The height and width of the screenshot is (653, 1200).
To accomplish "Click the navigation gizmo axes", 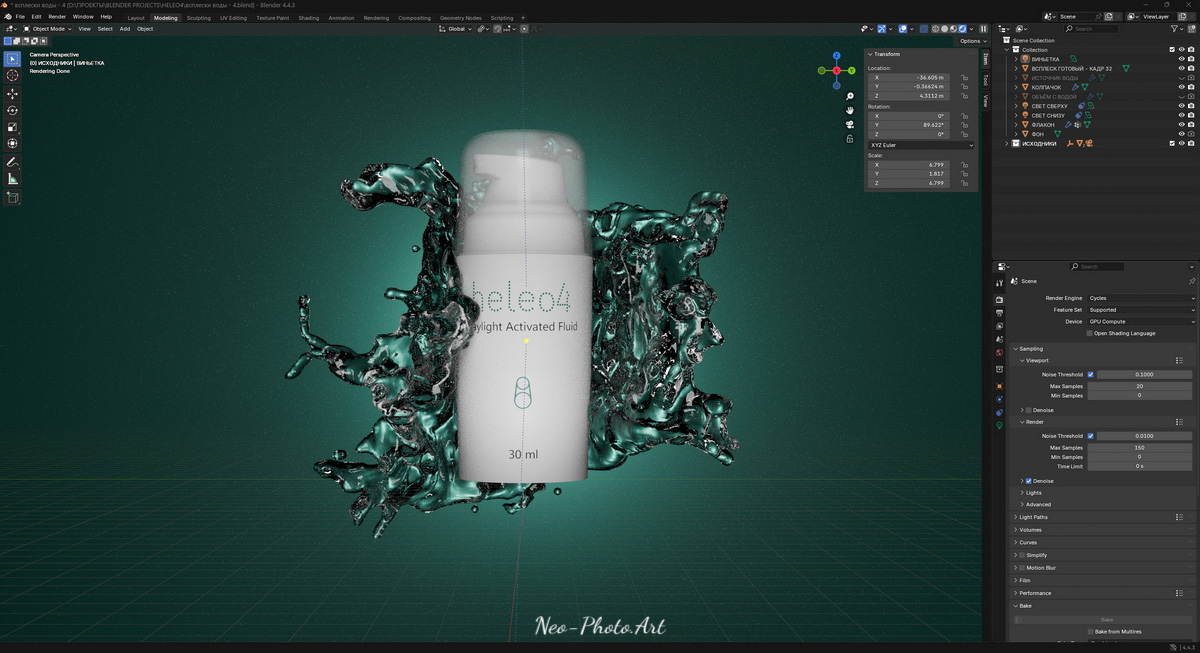I will (836, 70).
